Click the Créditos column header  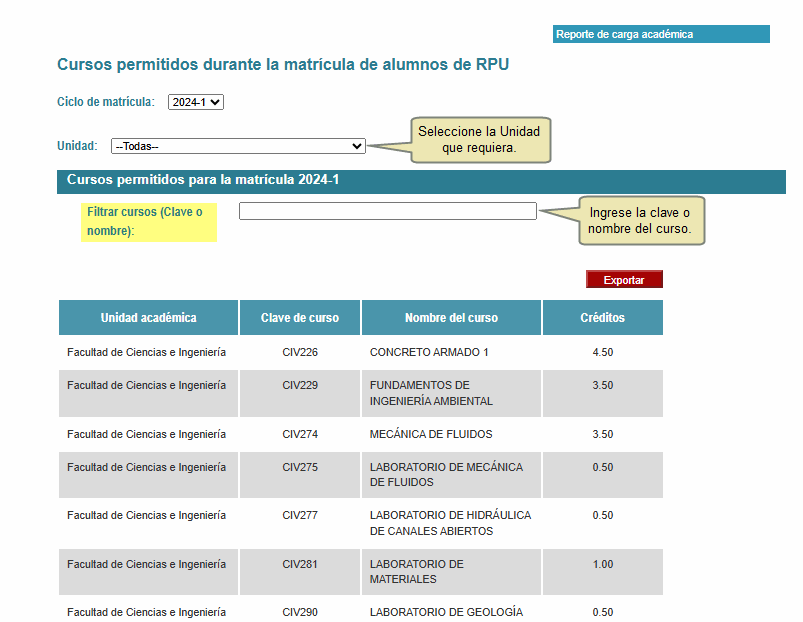[x=603, y=317]
